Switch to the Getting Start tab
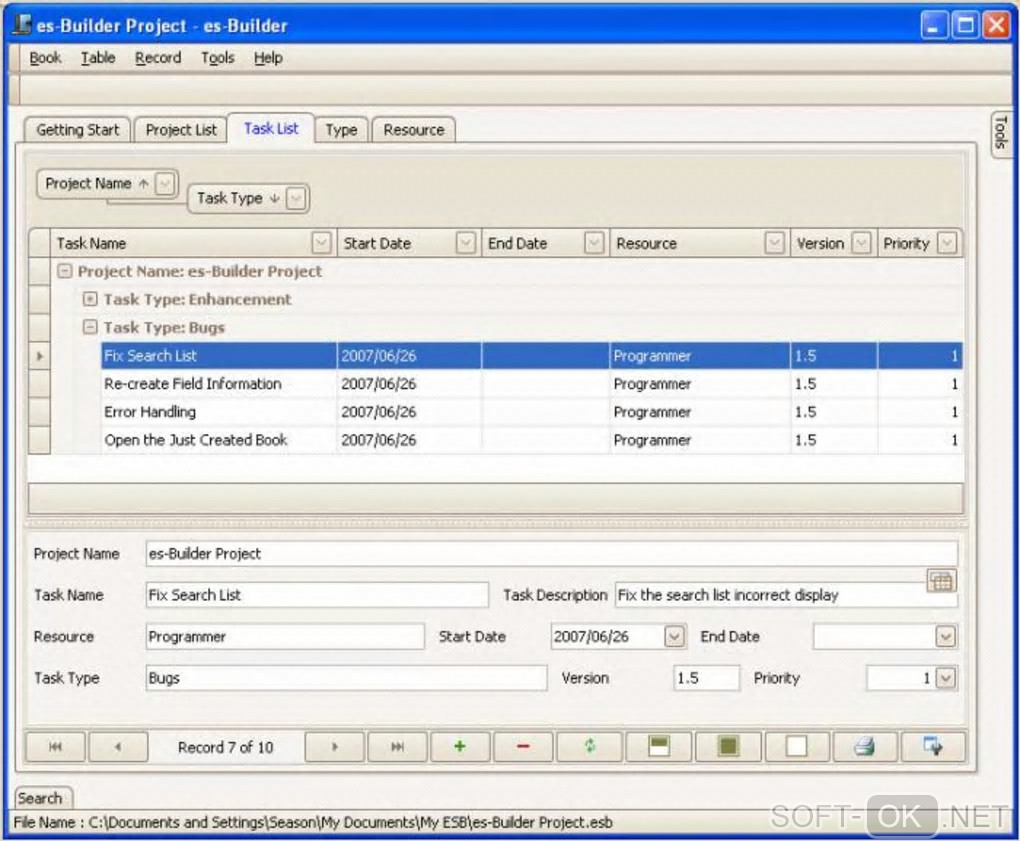The height and width of the screenshot is (841, 1020). click(77, 129)
